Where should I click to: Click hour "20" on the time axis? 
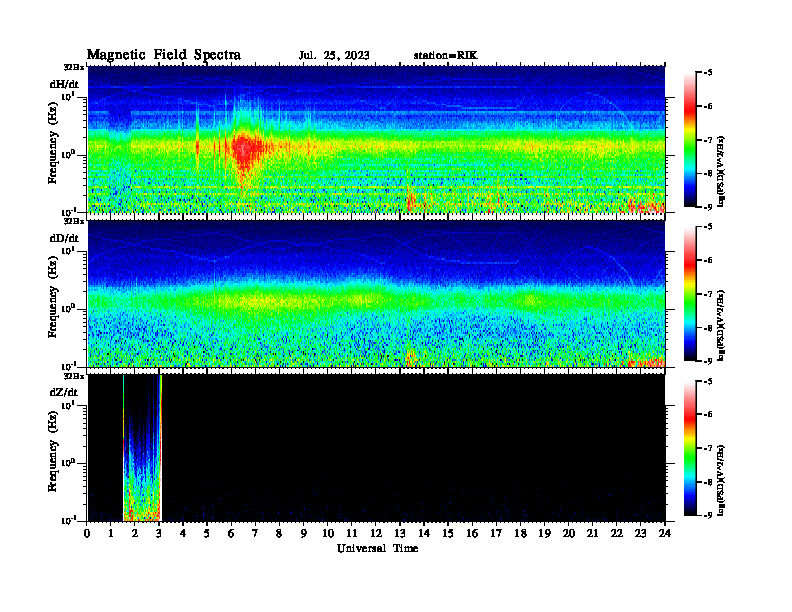568,533
